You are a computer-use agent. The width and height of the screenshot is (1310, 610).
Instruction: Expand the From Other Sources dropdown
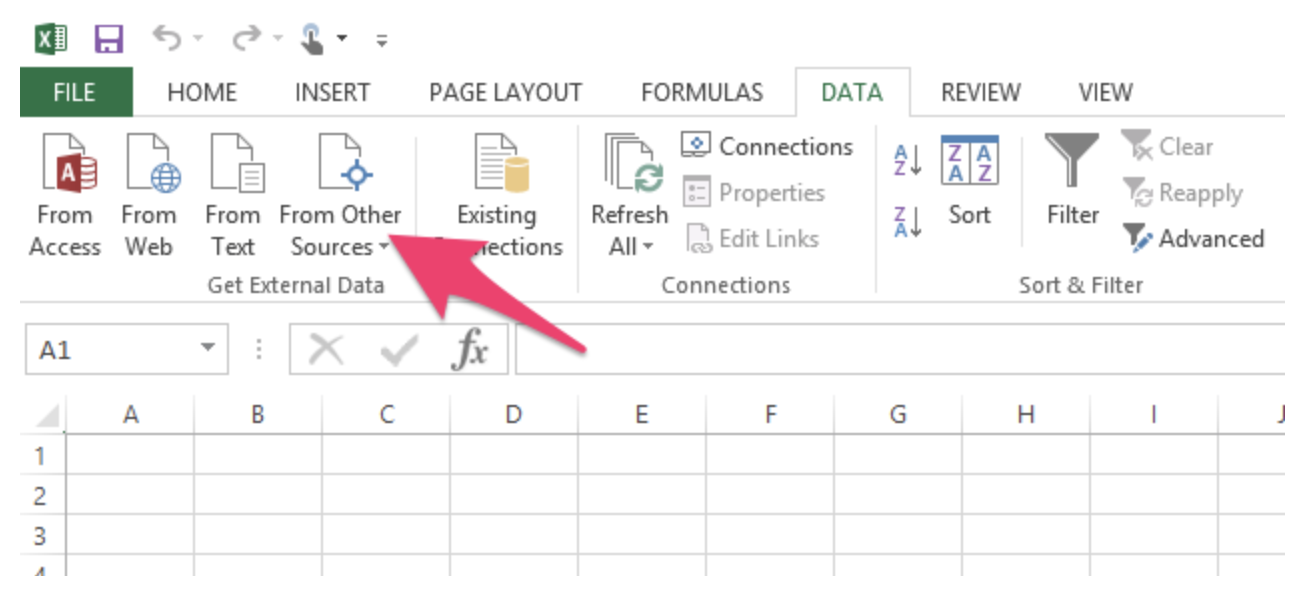pos(340,230)
